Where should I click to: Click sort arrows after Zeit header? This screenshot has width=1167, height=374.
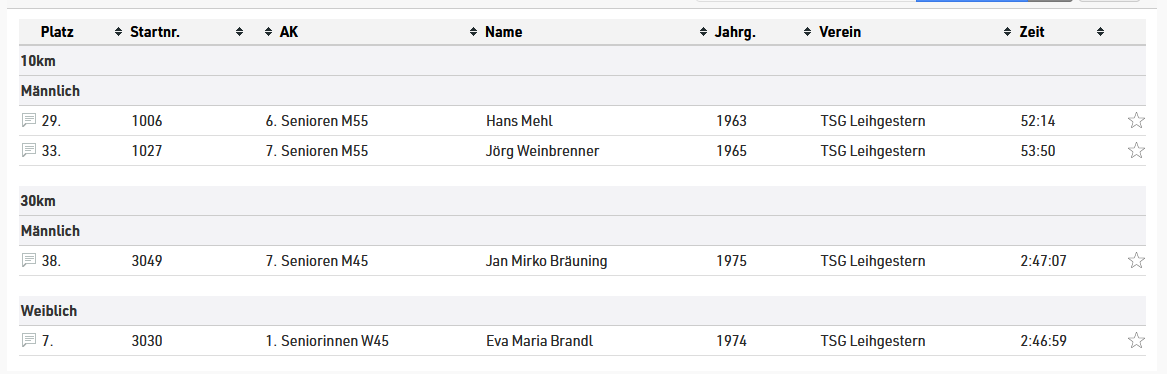pos(1100,32)
